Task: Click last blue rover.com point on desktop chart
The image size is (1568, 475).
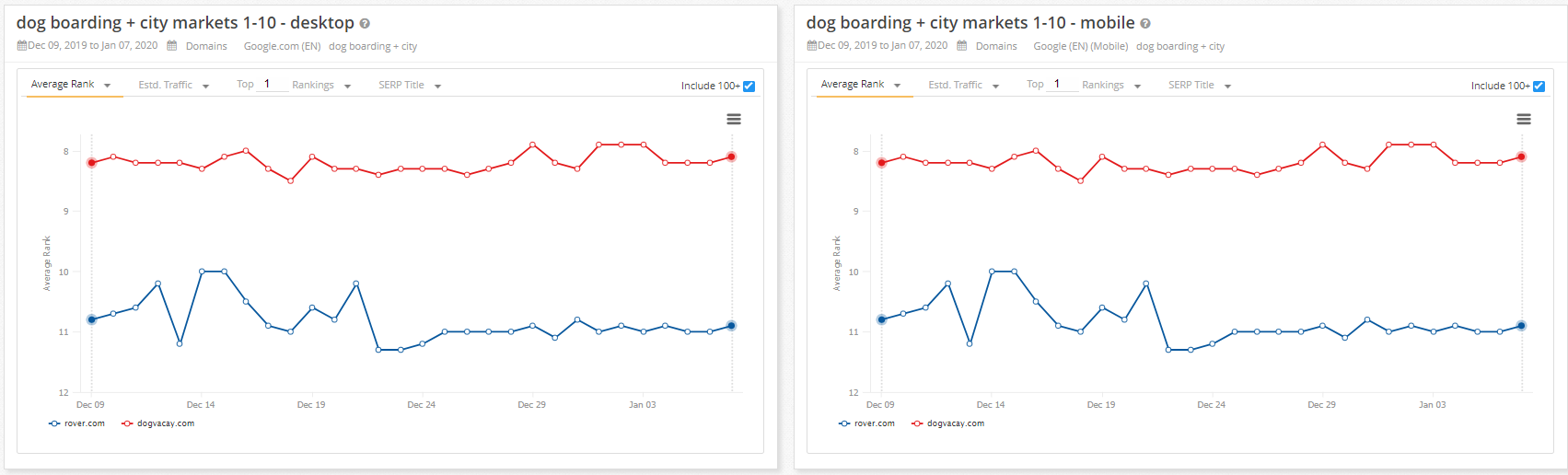Action: [731, 326]
